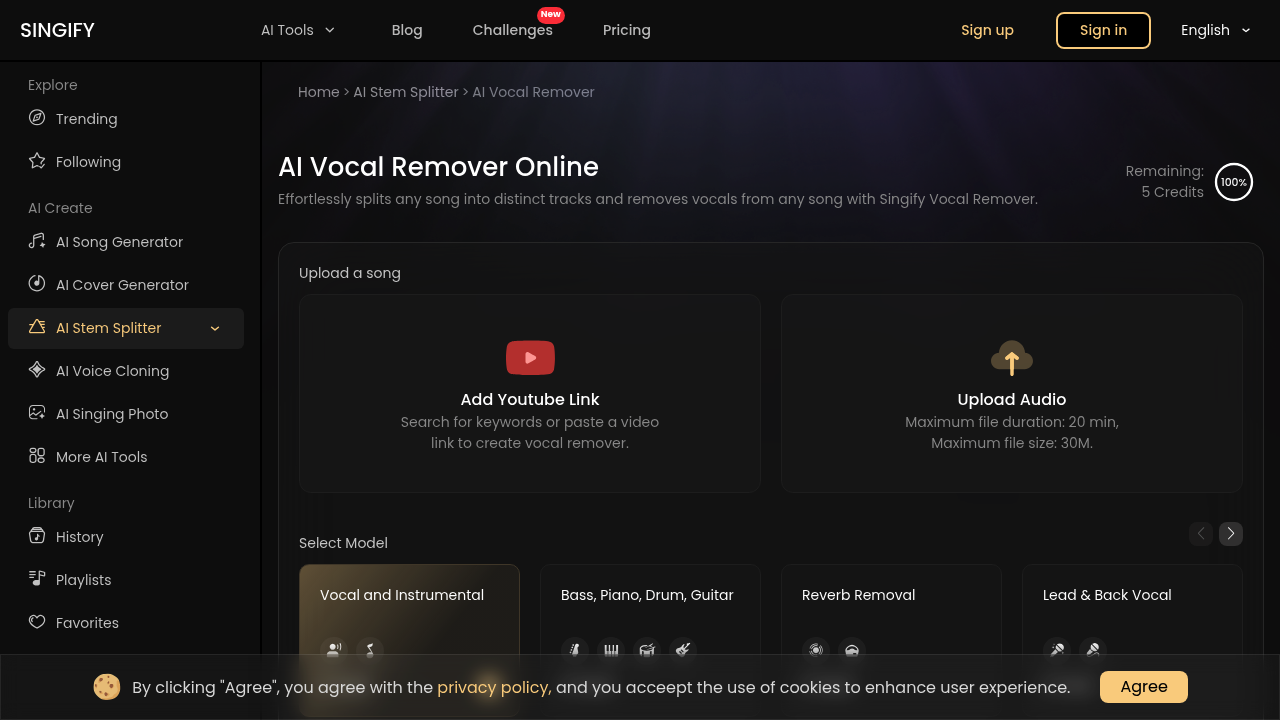The width and height of the screenshot is (1280, 720).
Task: Open the English language selector
Action: click(x=1214, y=30)
